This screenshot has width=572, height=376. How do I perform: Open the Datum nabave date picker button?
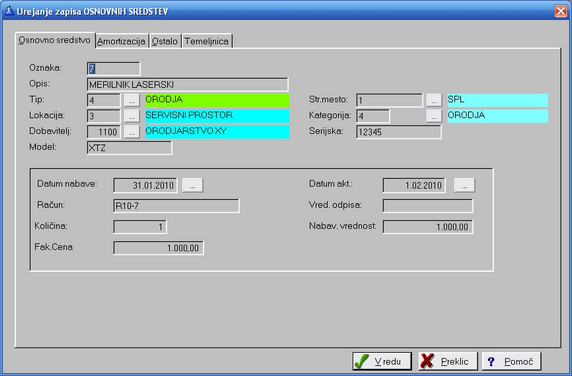click(x=192, y=185)
